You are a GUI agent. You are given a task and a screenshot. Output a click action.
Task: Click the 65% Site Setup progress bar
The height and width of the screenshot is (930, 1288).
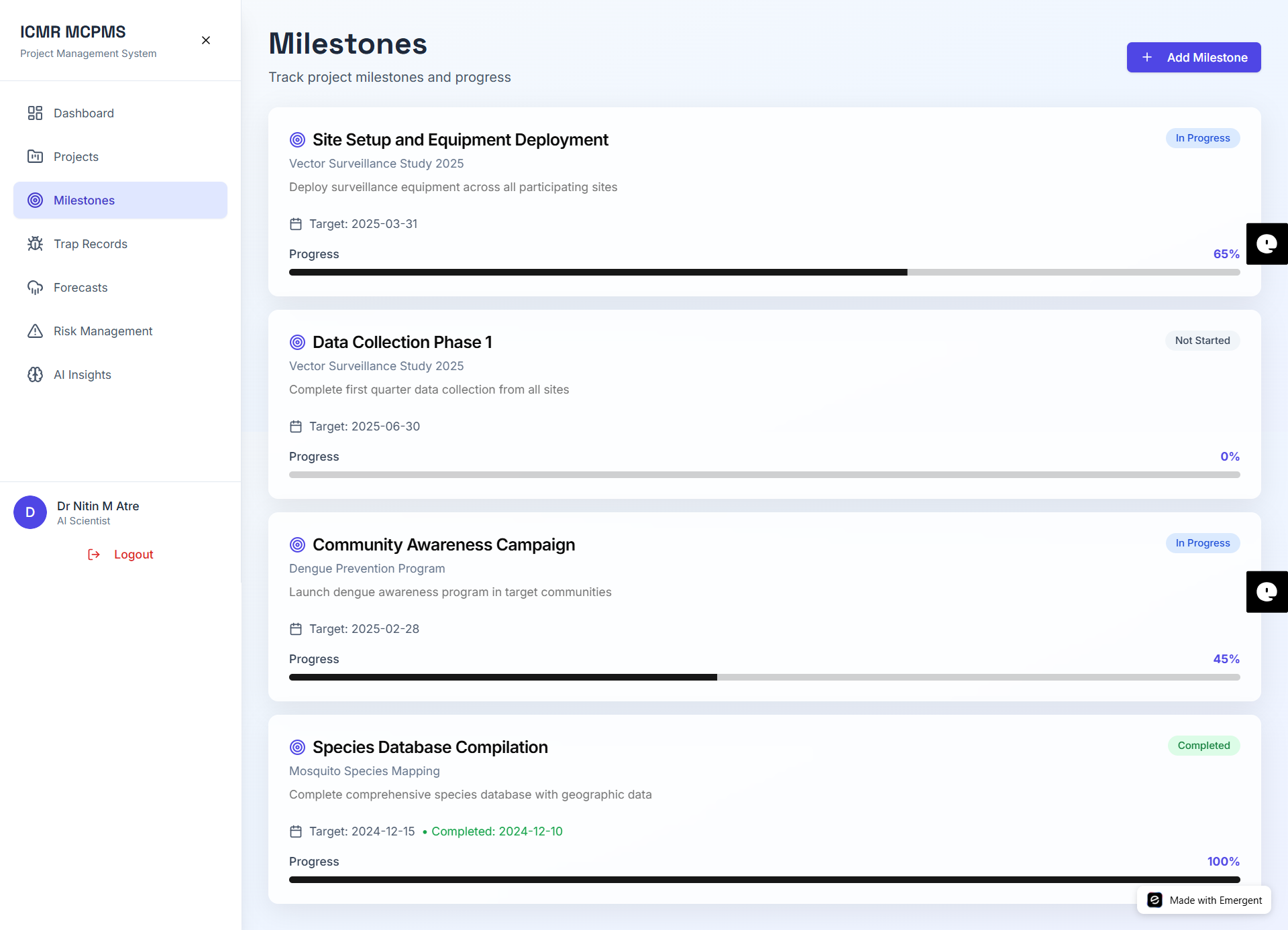coord(764,272)
